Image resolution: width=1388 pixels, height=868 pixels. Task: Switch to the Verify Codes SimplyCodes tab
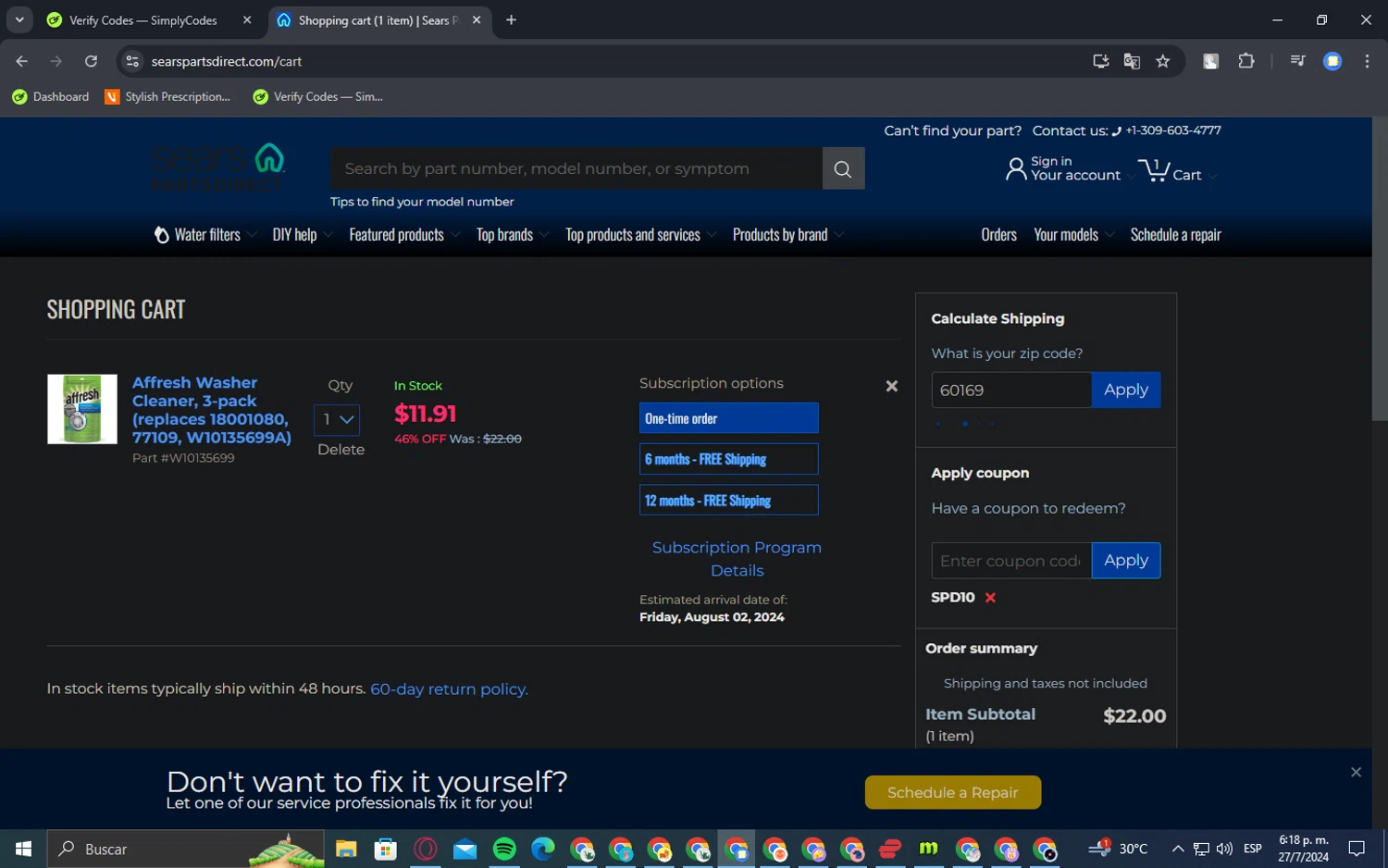[x=152, y=20]
